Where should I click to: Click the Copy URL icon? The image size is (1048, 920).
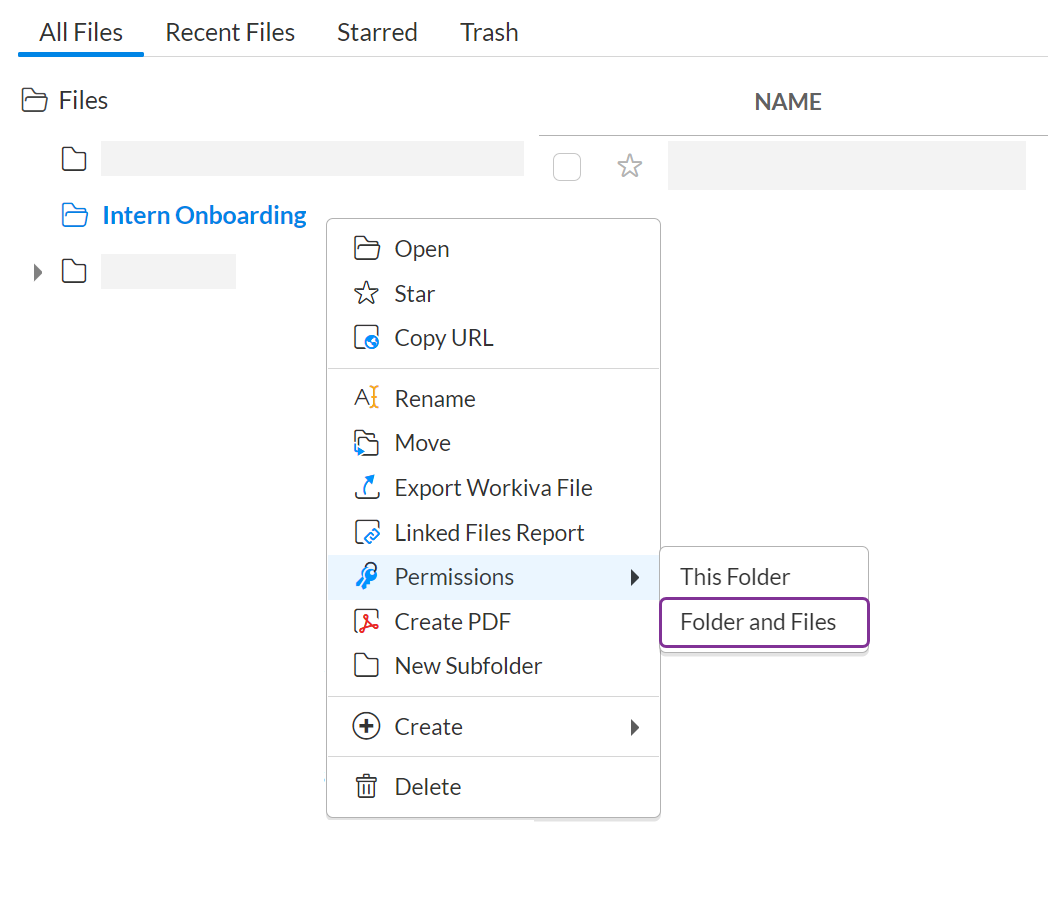[x=367, y=338]
